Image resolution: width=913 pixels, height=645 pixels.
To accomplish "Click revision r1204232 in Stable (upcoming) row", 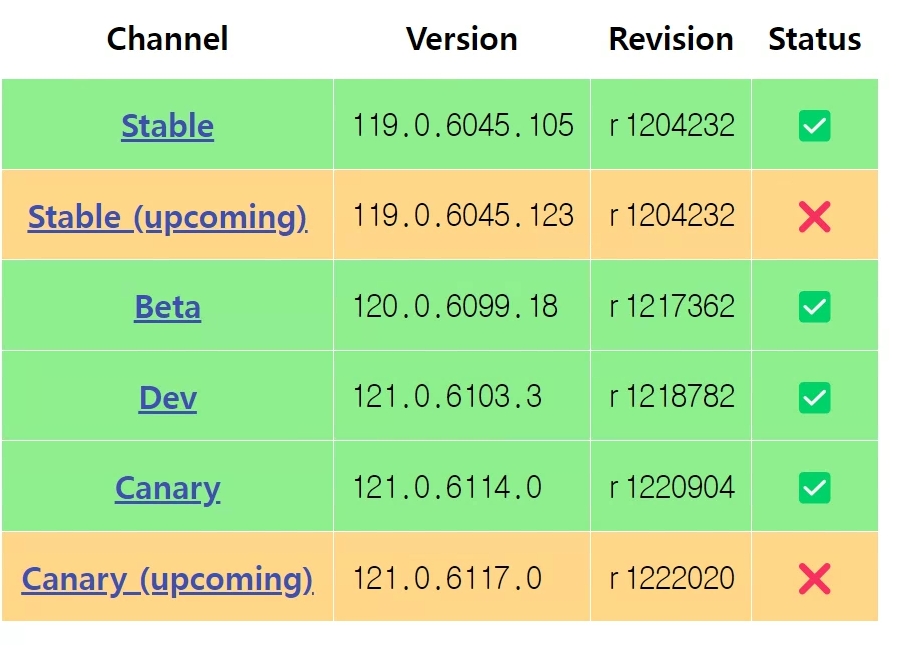I will pos(671,215).
